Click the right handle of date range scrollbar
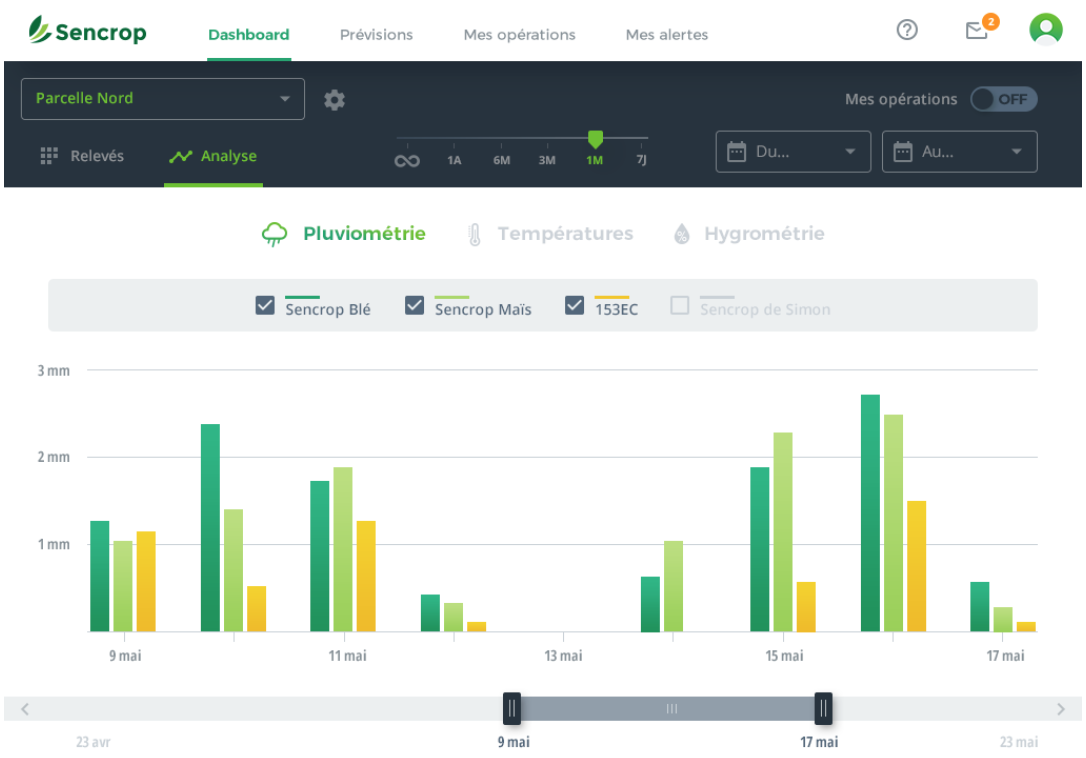Image resolution: width=1086 pixels, height=758 pixels. pyautogui.click(x=824, y=709)
